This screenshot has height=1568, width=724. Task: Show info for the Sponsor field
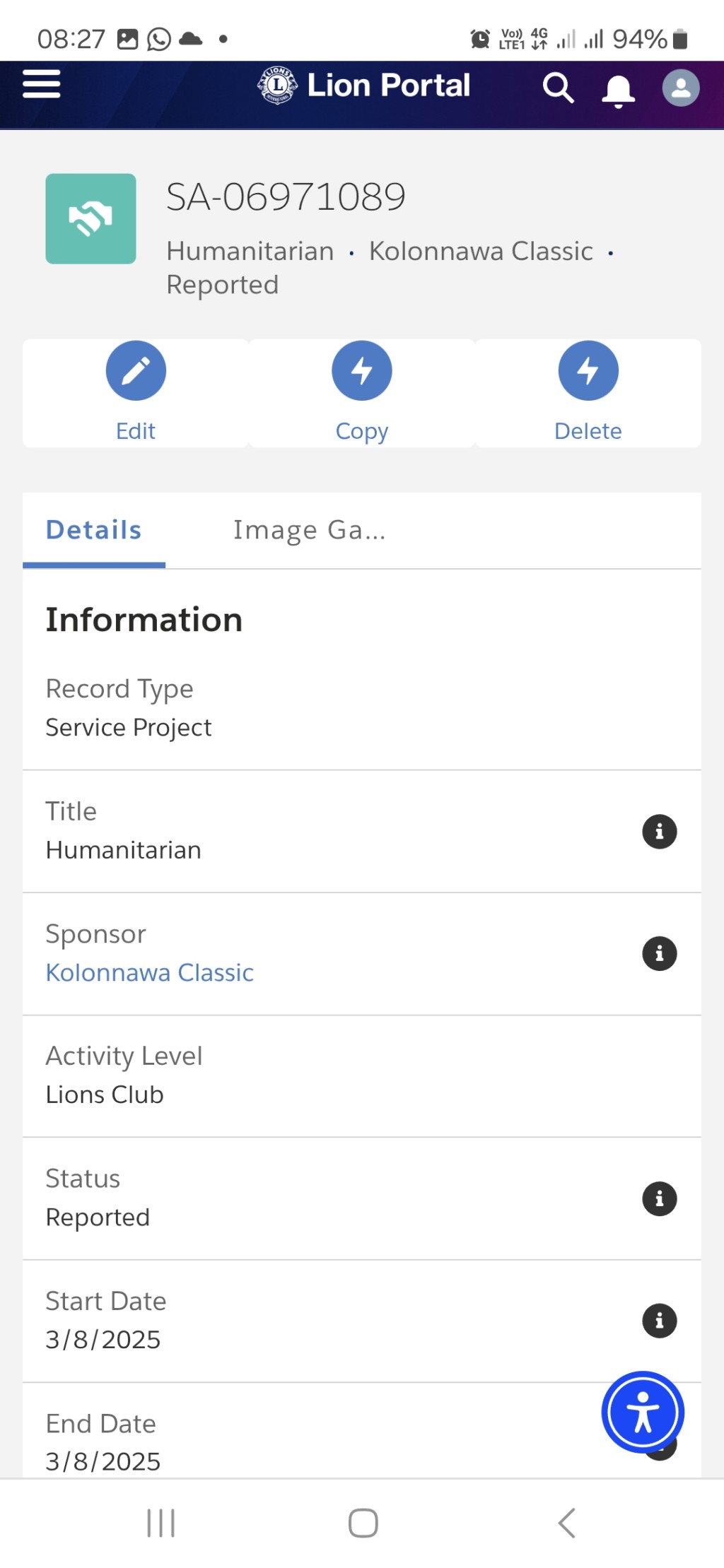coord(659,954)
